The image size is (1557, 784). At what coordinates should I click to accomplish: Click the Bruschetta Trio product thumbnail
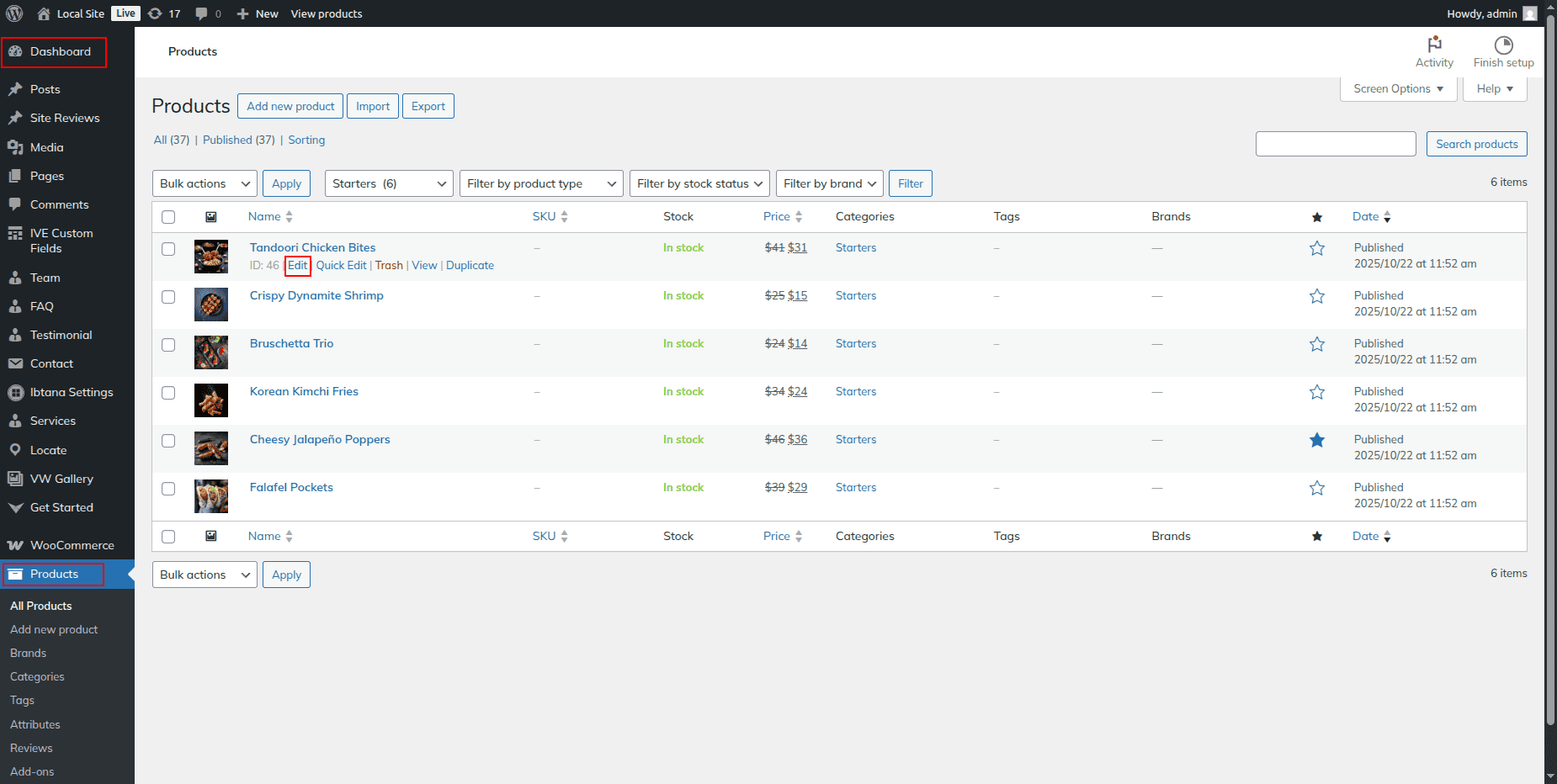pyautogui.click(x=211, y=352)
